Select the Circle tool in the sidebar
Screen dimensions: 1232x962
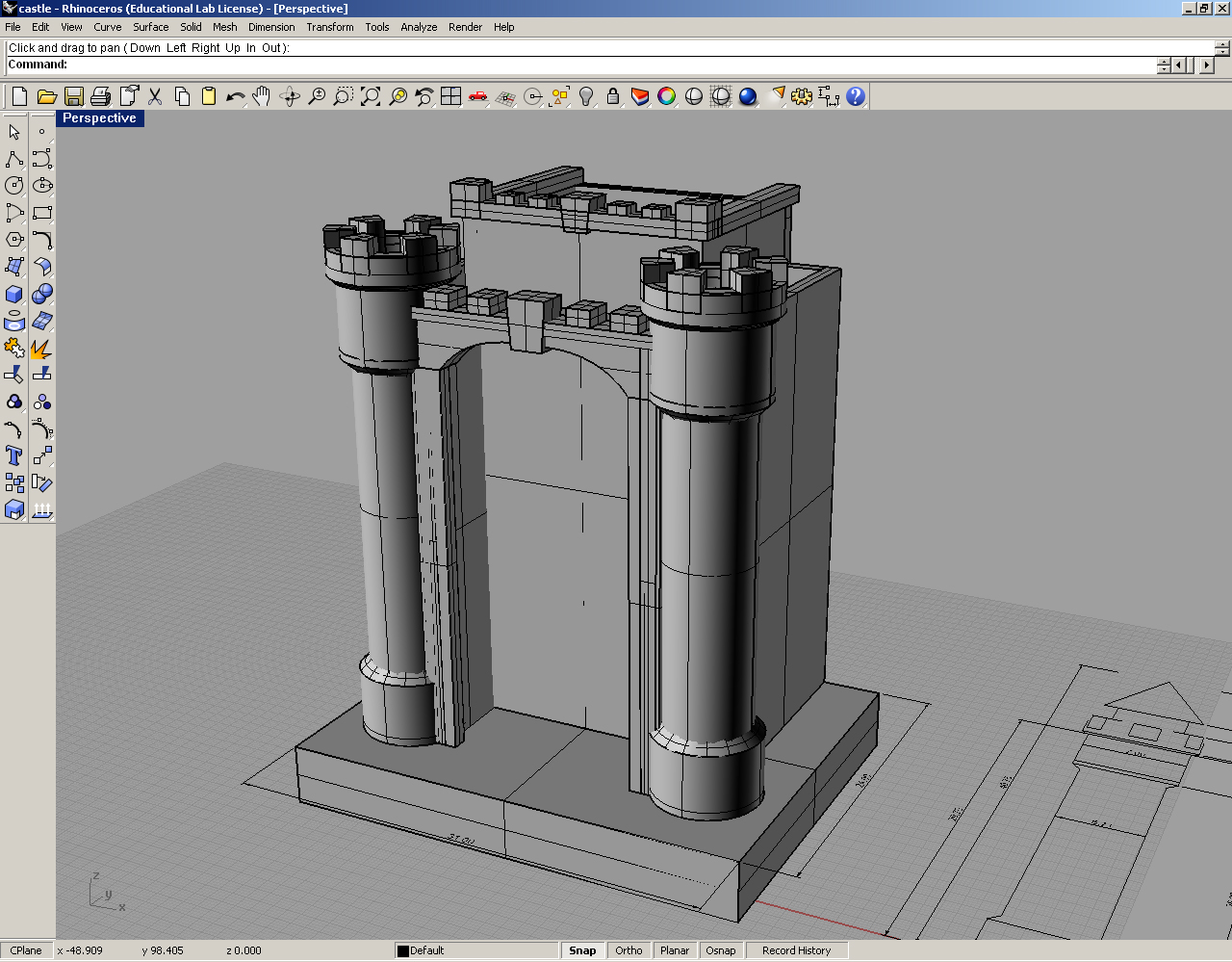(14, 186)
